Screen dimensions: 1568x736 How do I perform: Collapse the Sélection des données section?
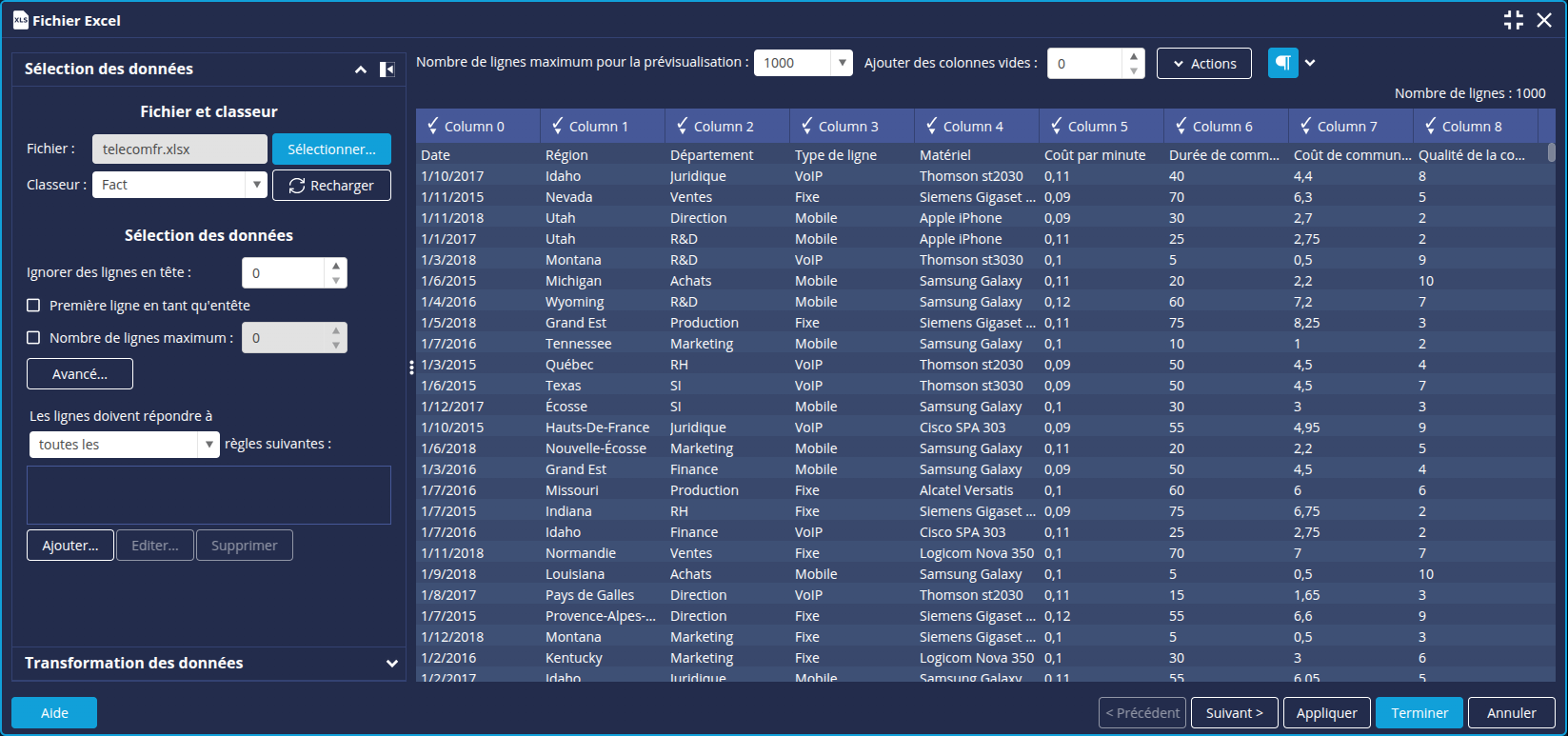click(x=361, y=70)
